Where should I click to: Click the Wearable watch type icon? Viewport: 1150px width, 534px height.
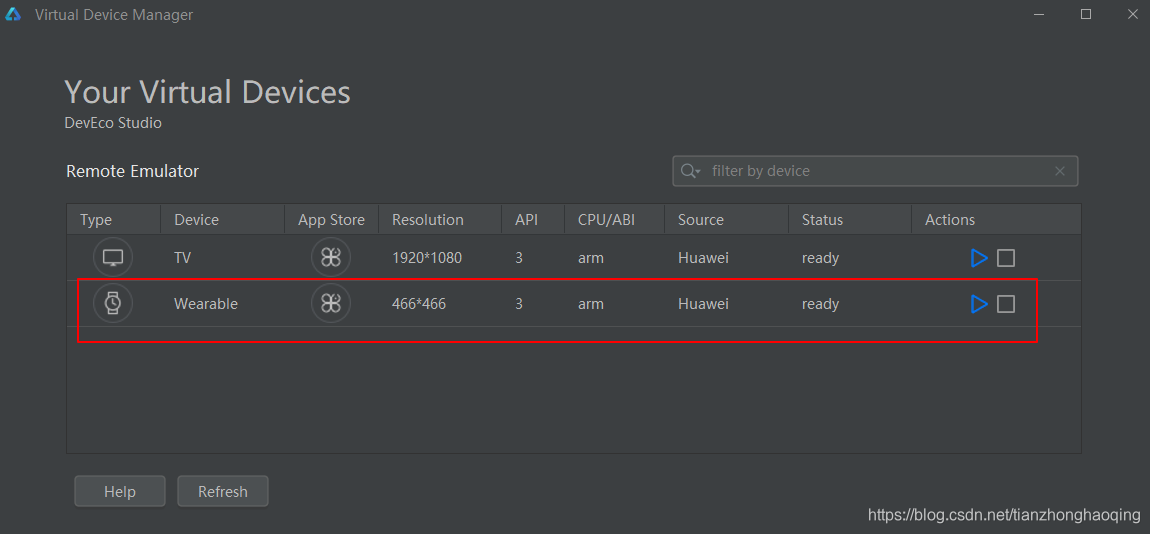pyautogui.click(x=113, y=303)
